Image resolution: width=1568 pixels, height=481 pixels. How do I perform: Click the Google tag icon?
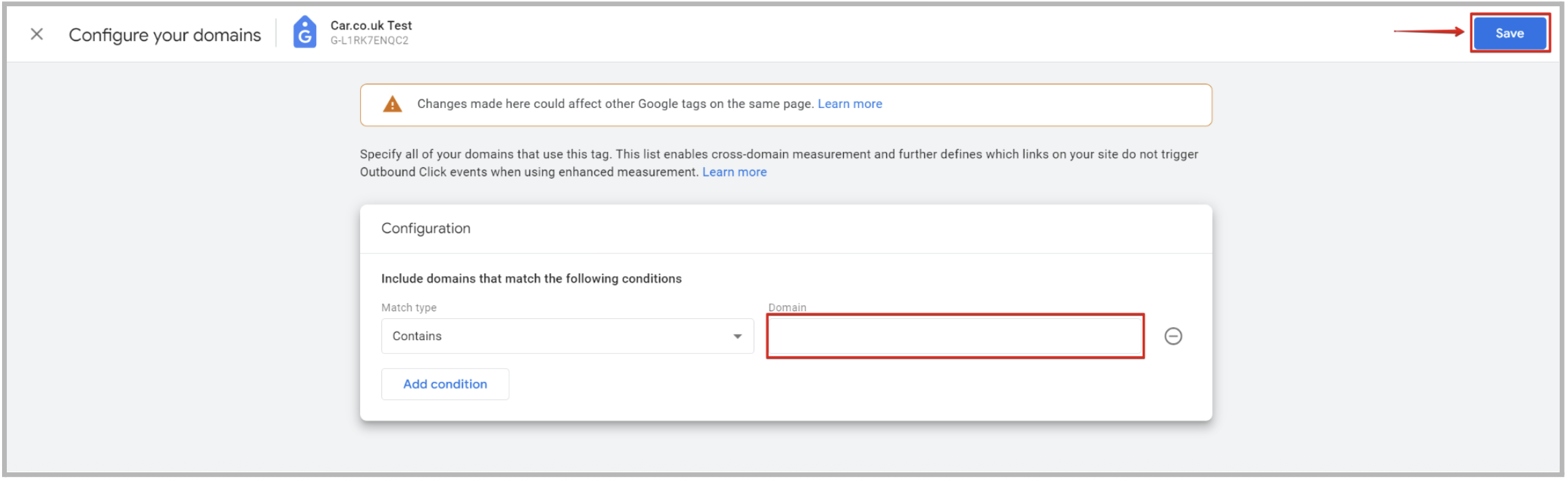305,32
